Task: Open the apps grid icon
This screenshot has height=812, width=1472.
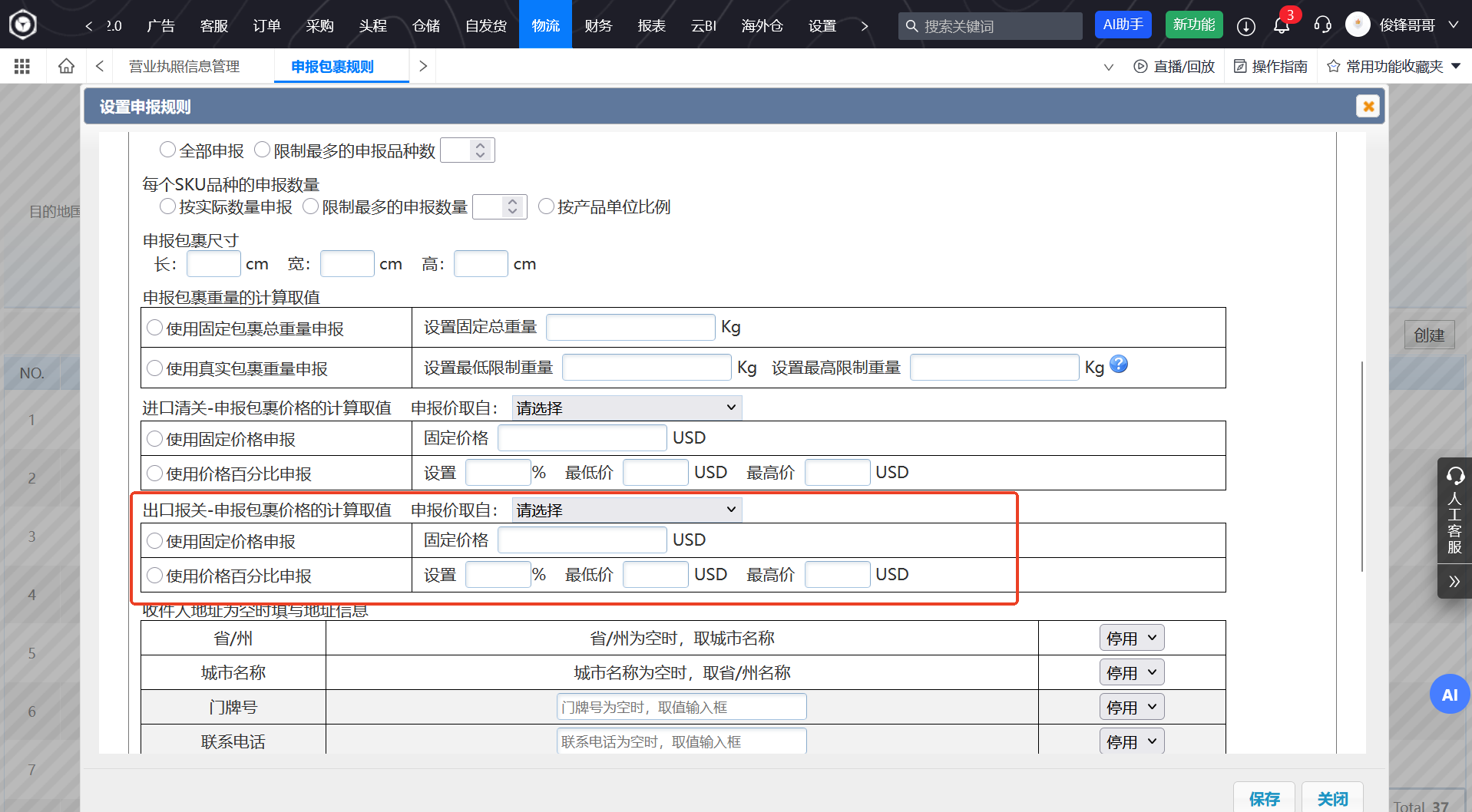Action: click(x=22, y=66)
